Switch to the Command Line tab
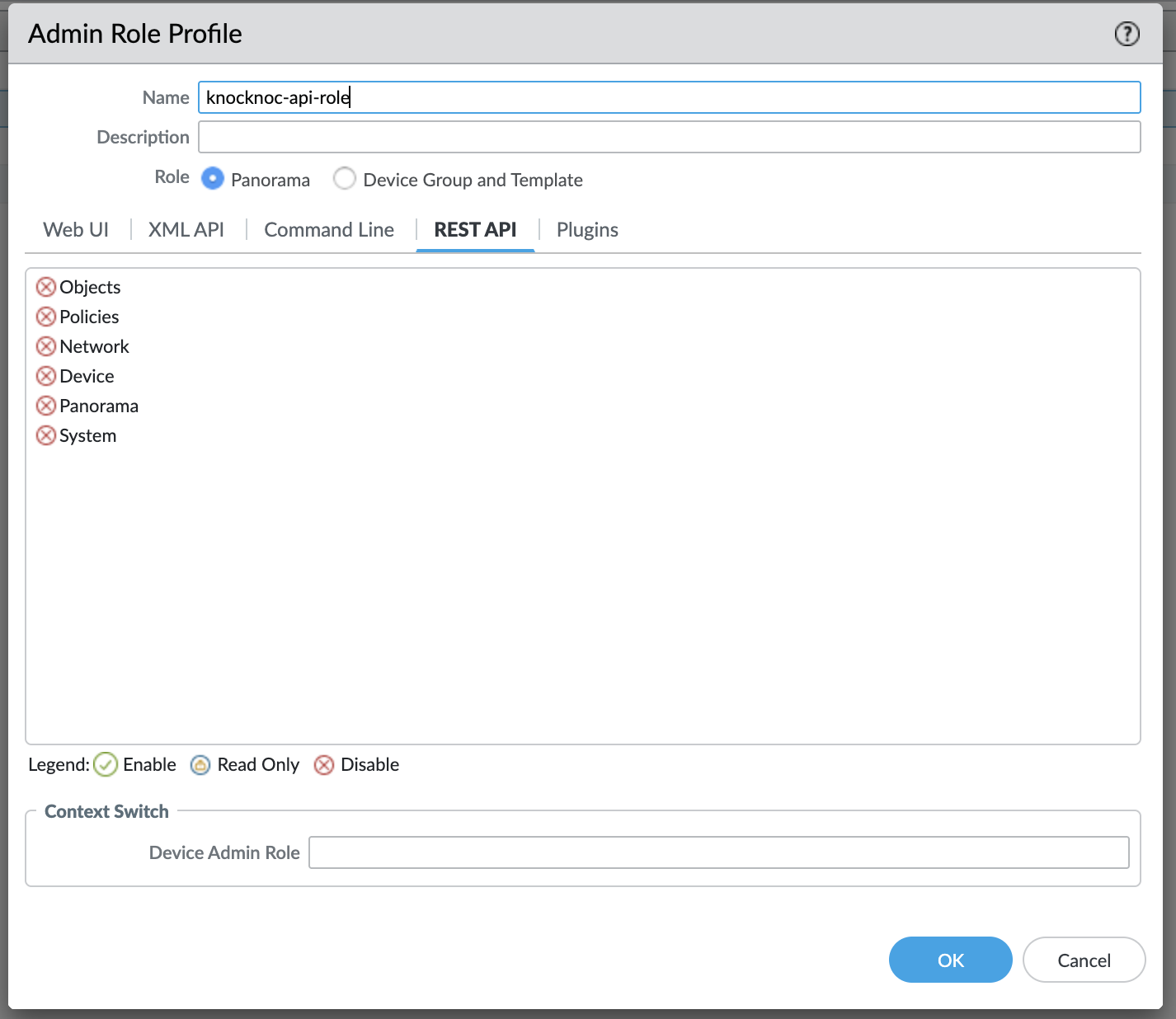 tap(329, 230)
